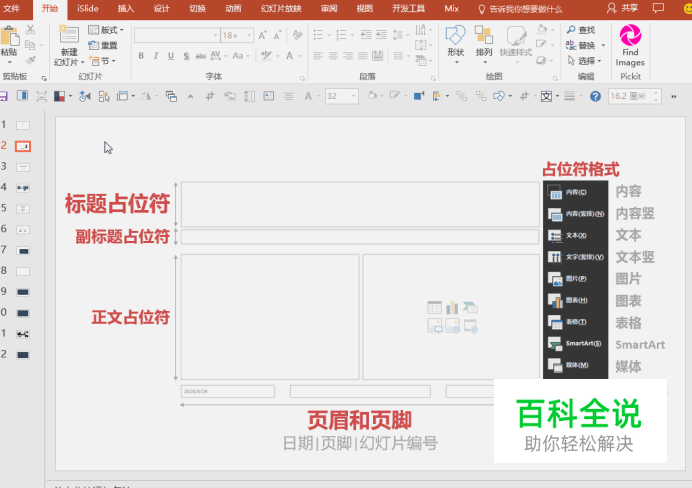Click the SmartArt(S) placeholder format item

point(575,343)
